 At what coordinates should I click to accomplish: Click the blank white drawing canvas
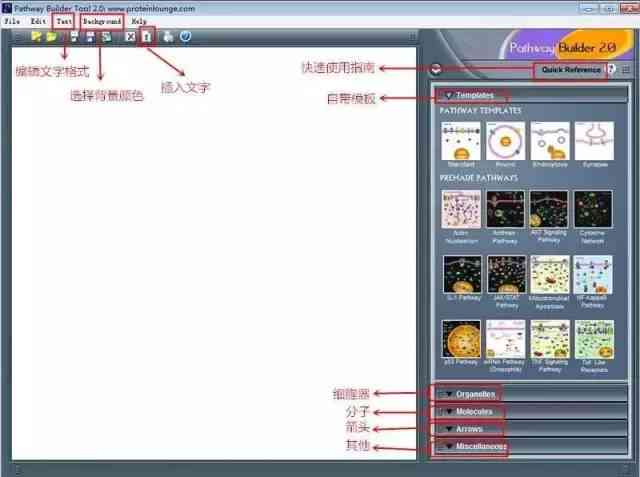(x=214, y=253)
